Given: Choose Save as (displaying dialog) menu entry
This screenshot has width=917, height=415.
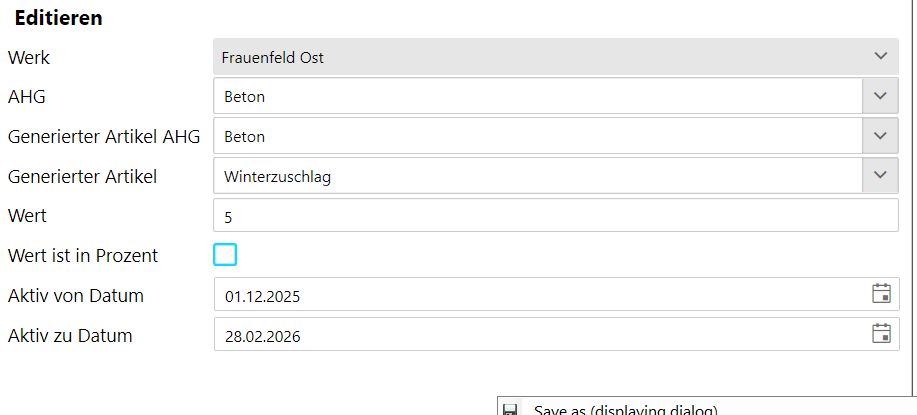Looking at the screenshot, I should click(x=625, y=410).
